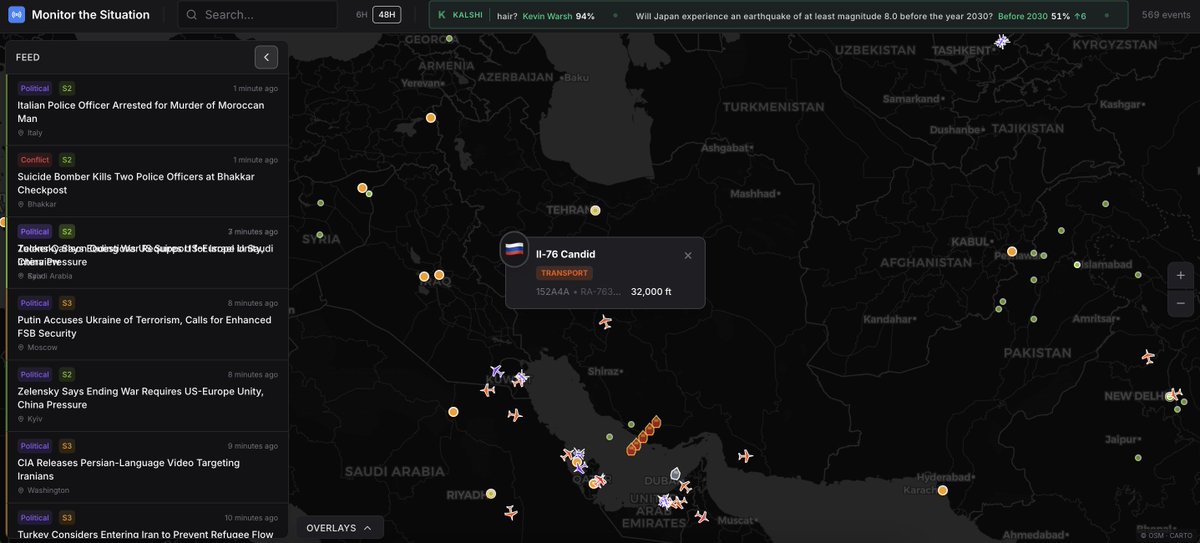
Task: Collapse the Feed panel with chevron
Action: 266,57
